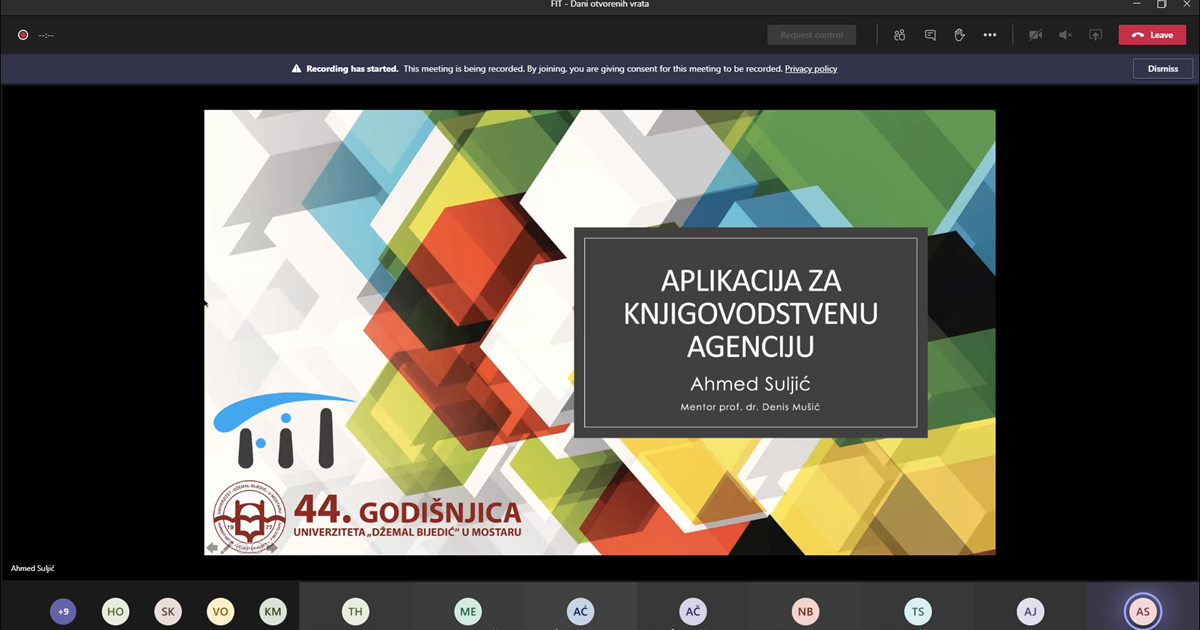Leave the meeting
The width and height of the screenshot is (1200, 630).
pos(1152,35)
